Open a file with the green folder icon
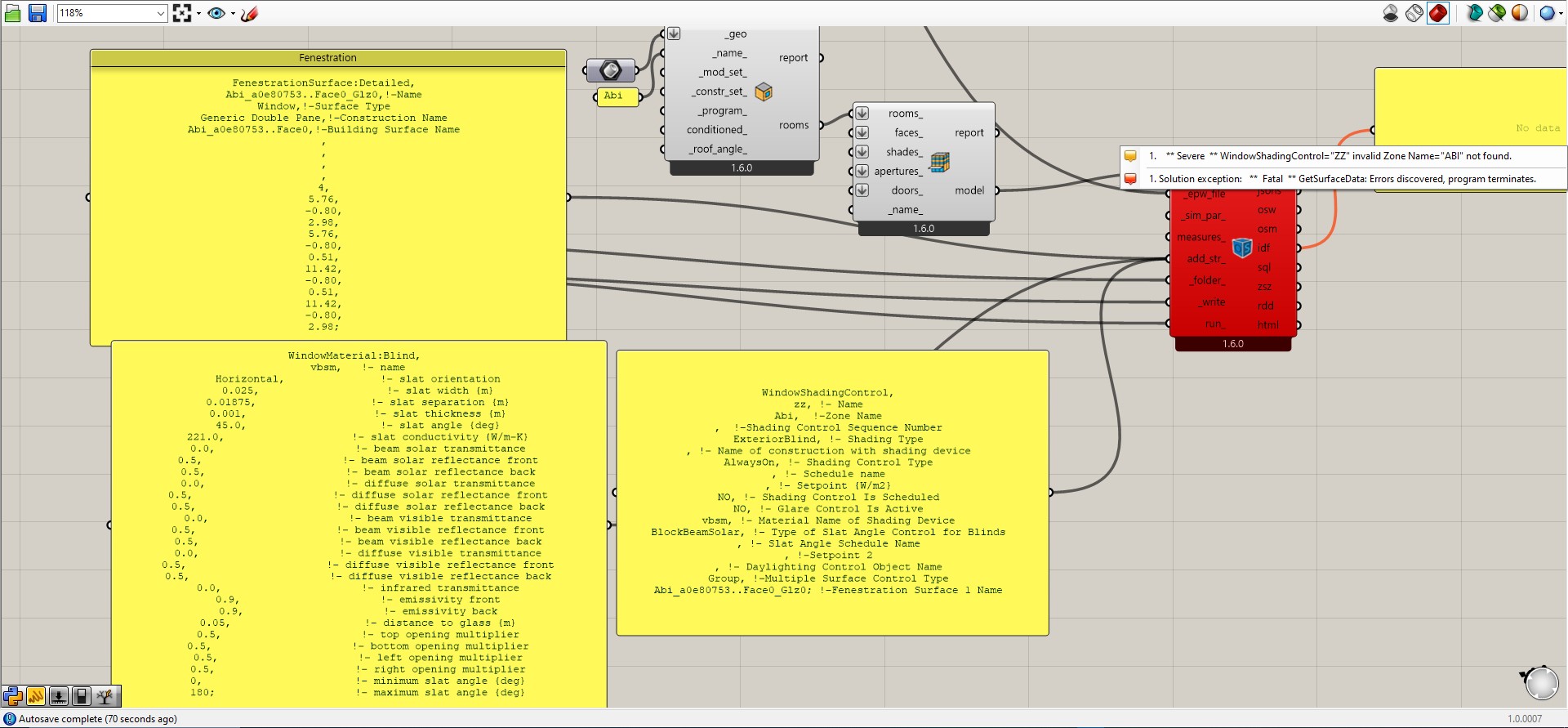This screenshot has width=1568, height=728. pos(13,13)
